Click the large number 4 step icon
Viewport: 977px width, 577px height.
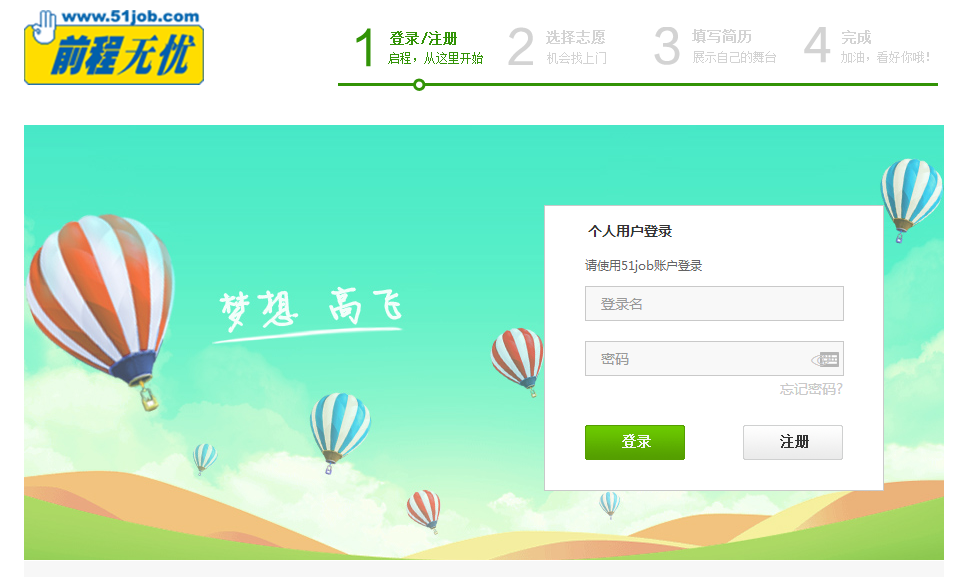point(817,45)
